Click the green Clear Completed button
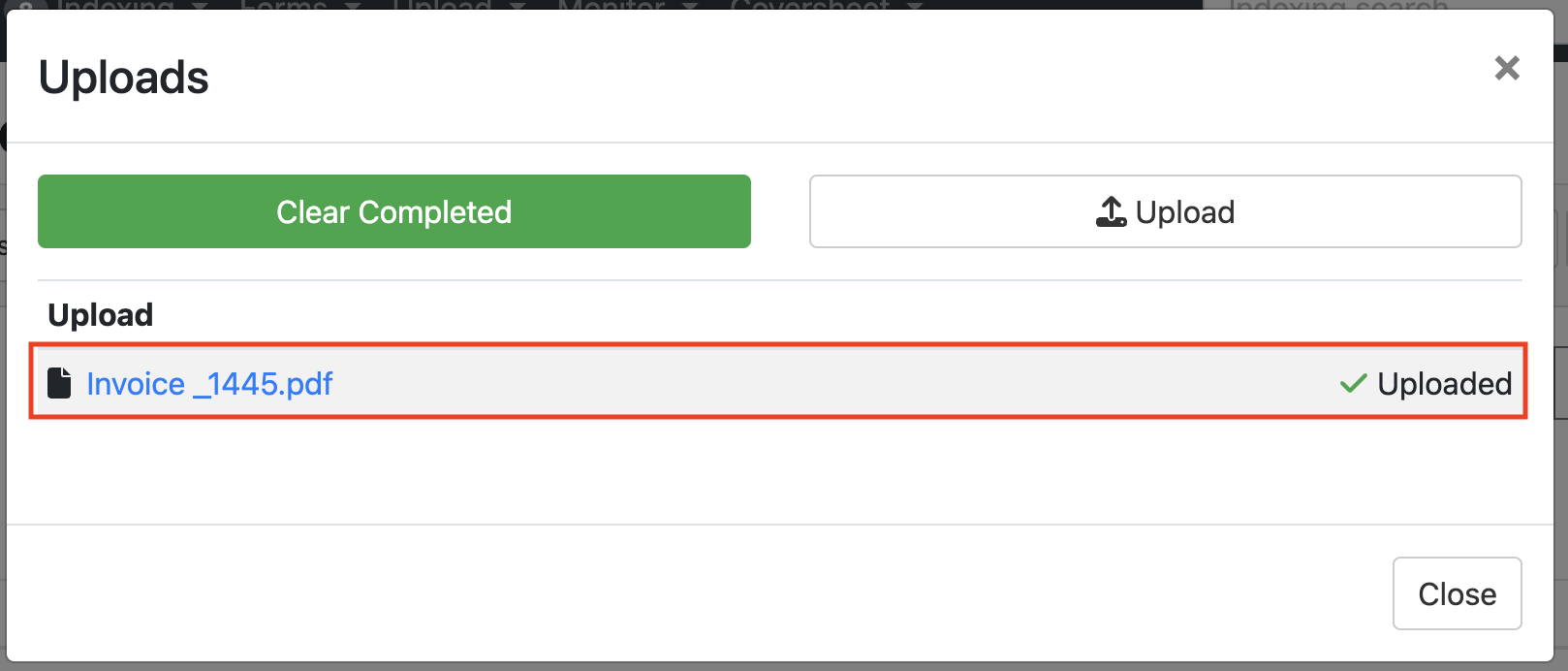The height and width of the screenshot is (671, 1568). click(393, 211)
